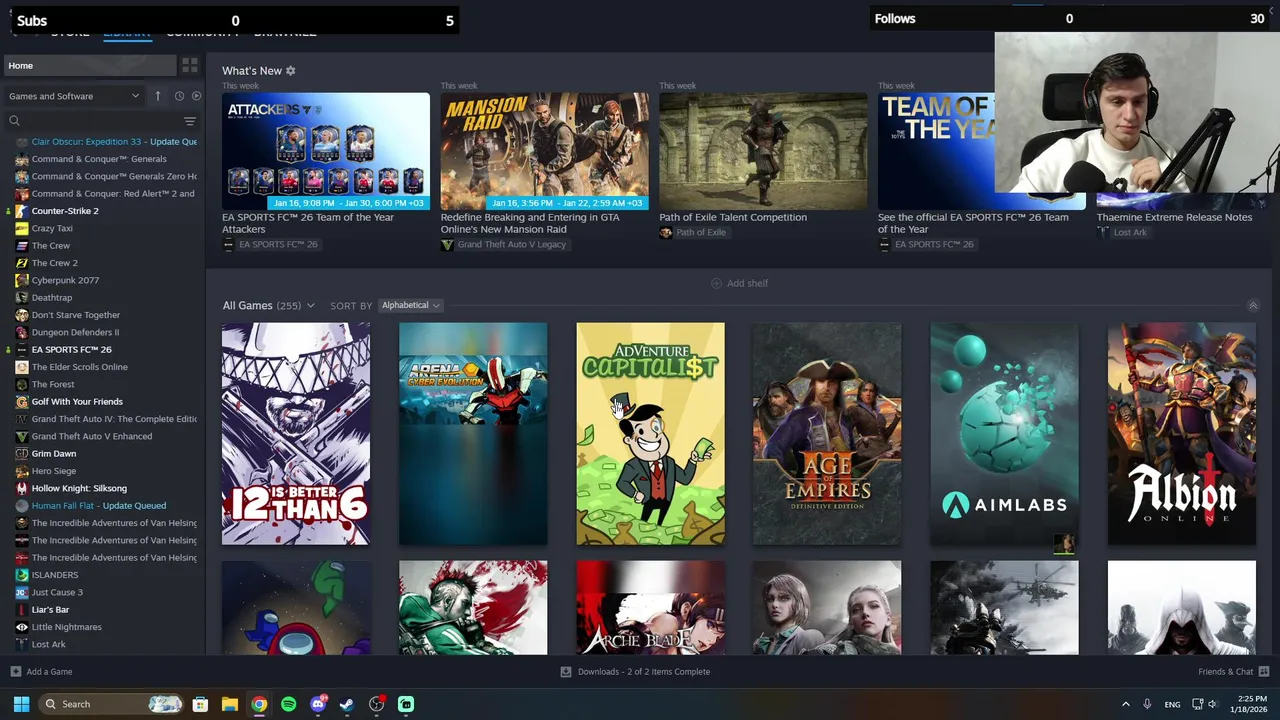This screenshot has height=720, width=1280.
Task: Select Clair Obscur: Expedition 33 in list
Action: 104,142
